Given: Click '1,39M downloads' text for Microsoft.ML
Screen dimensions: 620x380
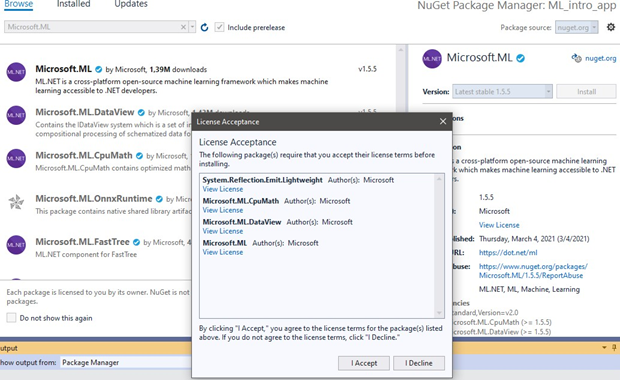Looking at the screenshot, I should (178, 70).
